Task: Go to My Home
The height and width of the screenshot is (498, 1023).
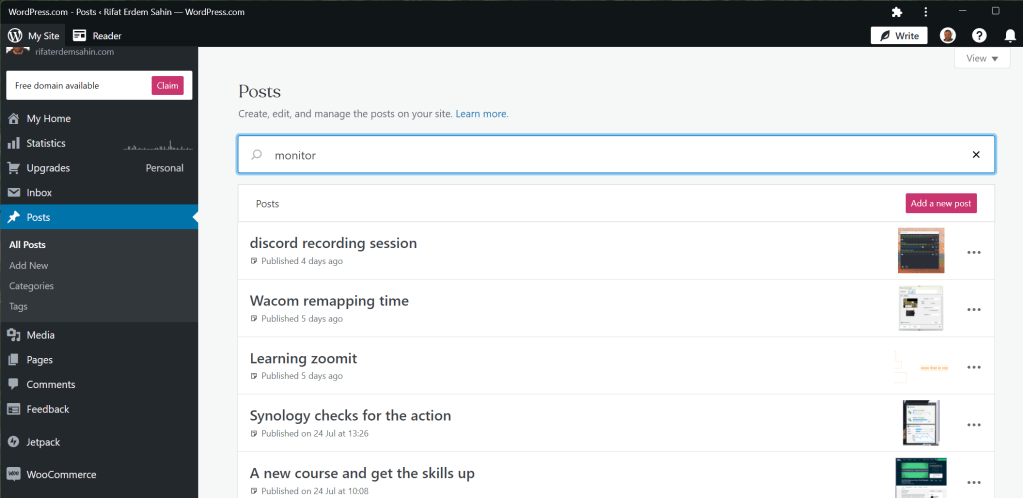Action: click(99, 119)
